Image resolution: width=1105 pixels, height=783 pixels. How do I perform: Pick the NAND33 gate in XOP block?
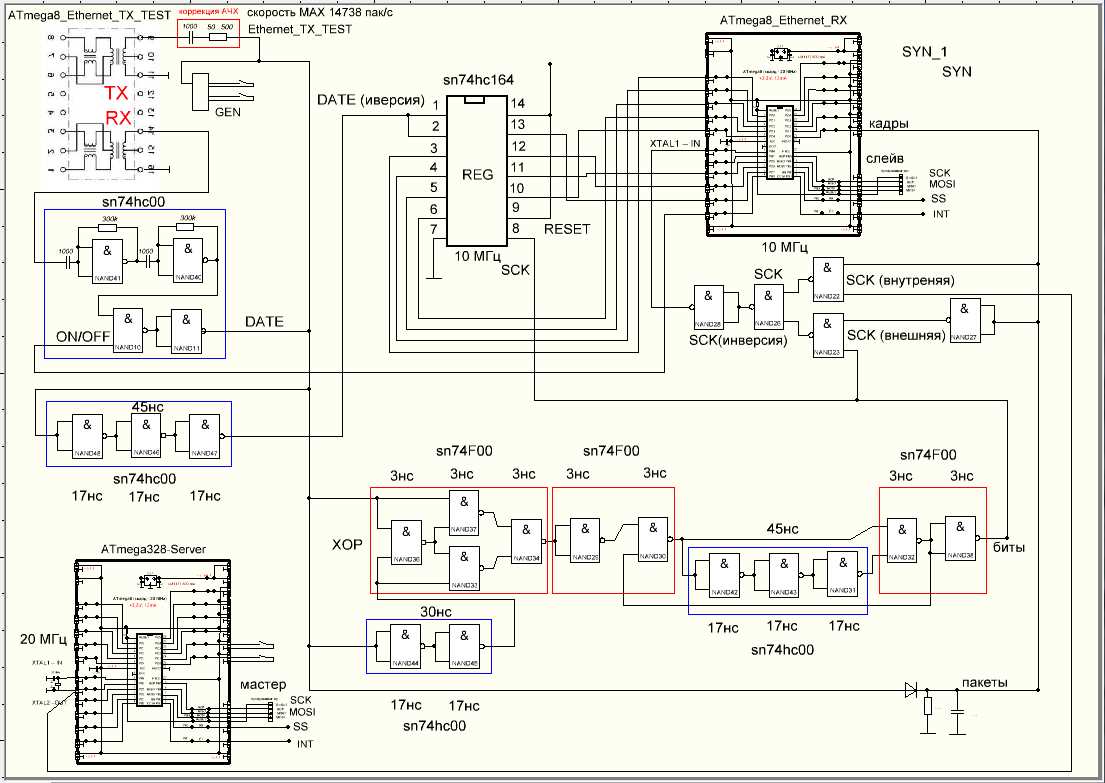464,568
